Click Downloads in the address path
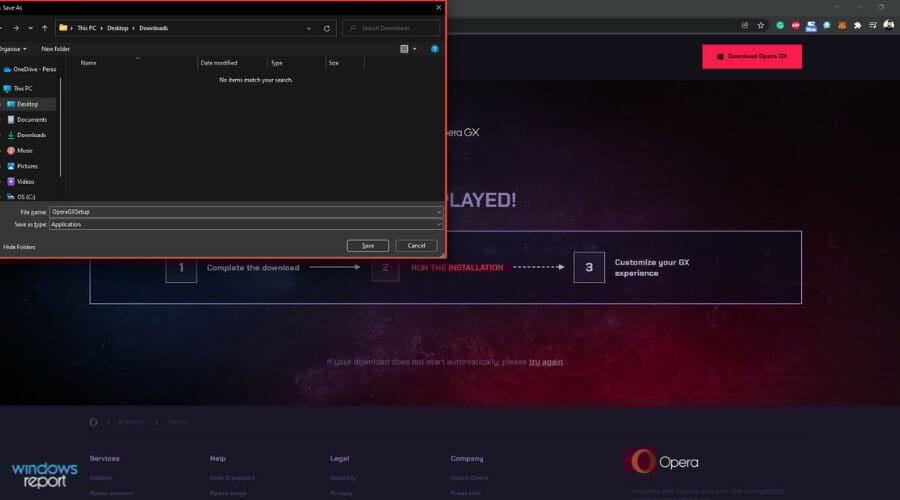Viewport: 900px width, 500px height. [154, 28]
